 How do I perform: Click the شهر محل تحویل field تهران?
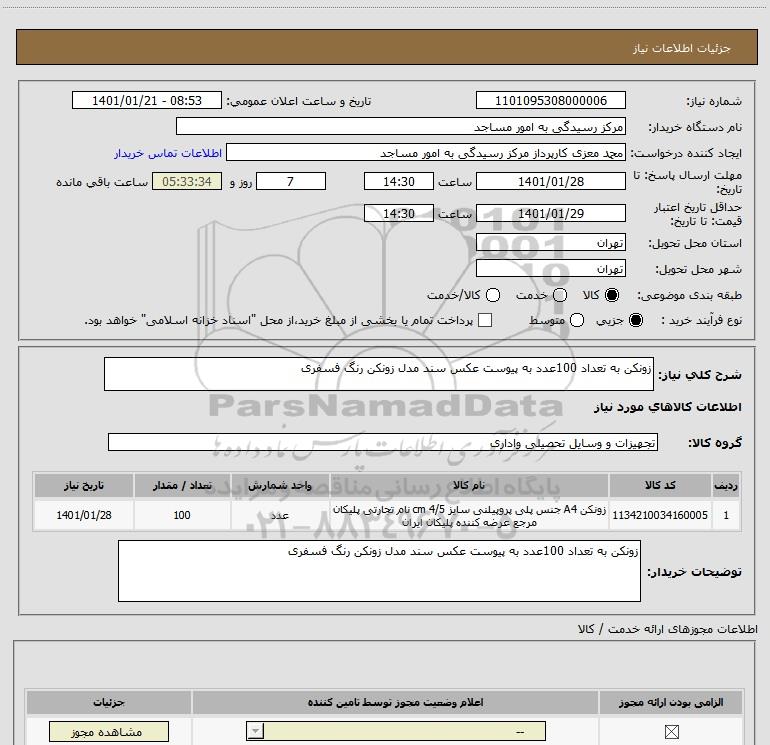coord(550,269)
